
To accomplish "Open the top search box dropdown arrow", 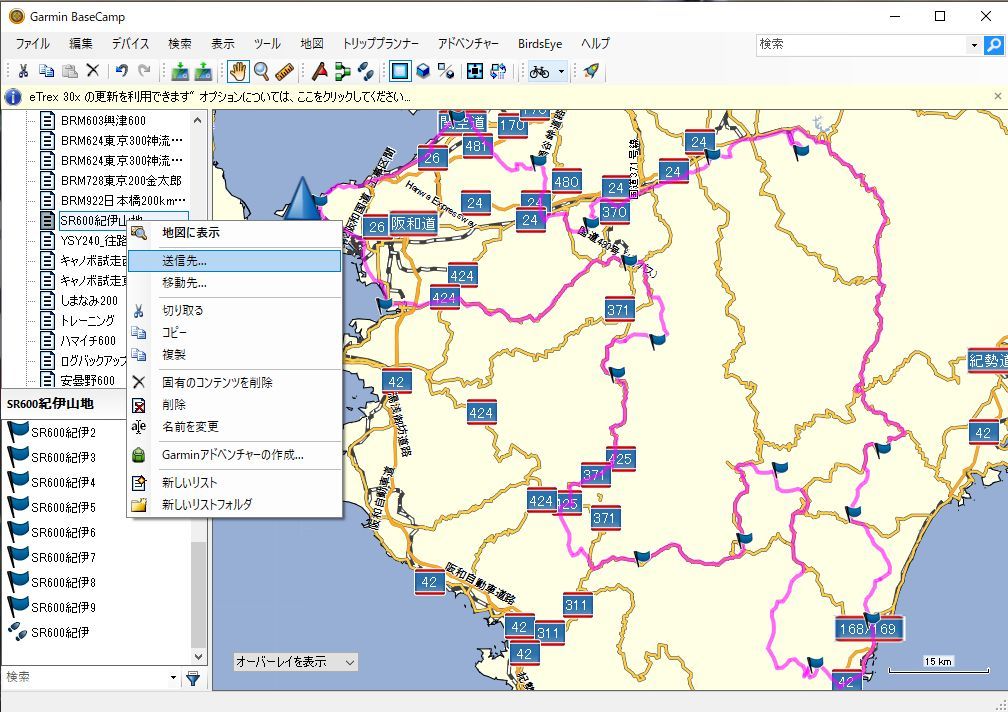I will 974,45.
